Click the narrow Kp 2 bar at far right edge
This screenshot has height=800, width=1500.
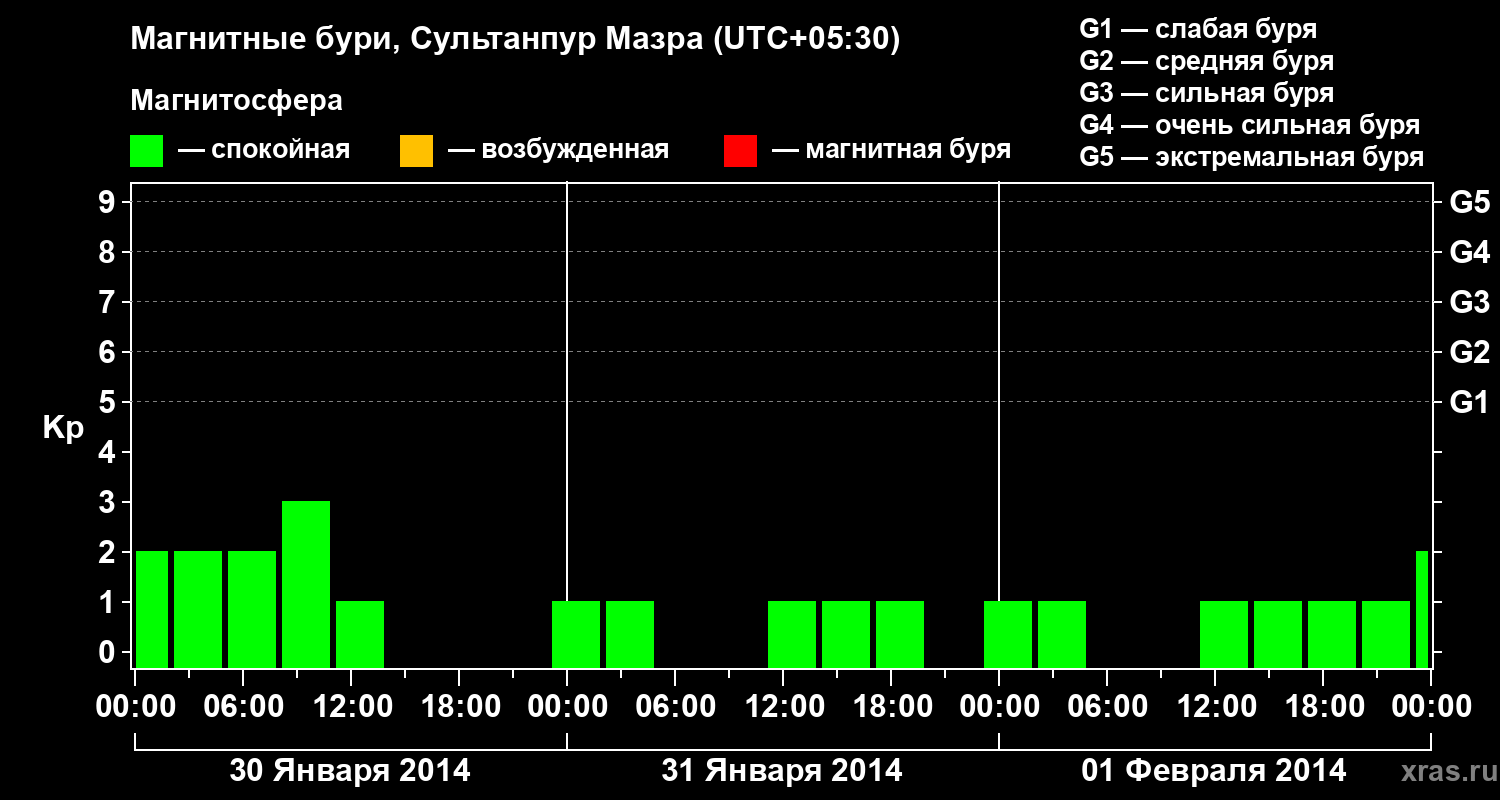(1422, 609)
